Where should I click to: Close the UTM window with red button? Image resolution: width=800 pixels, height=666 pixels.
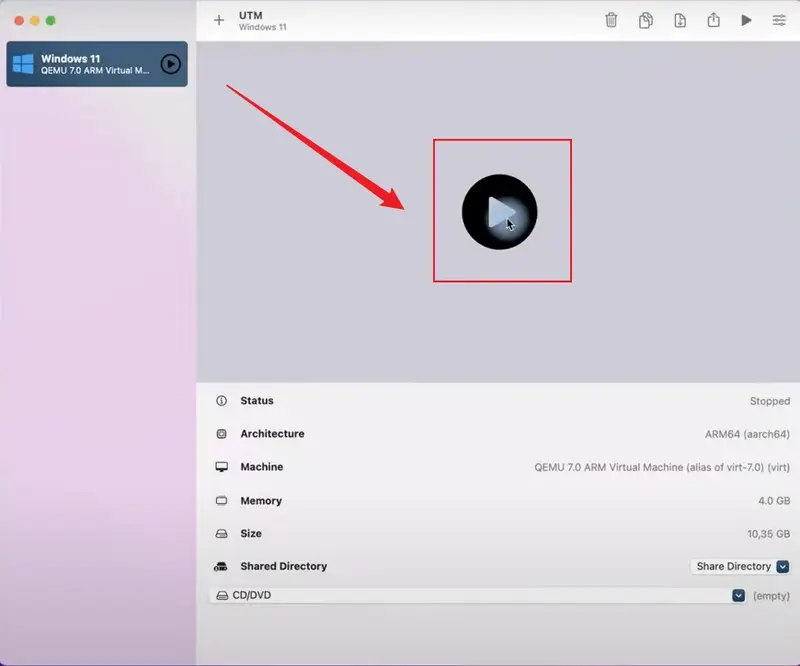pyautogui.click(x=19, y=21)
